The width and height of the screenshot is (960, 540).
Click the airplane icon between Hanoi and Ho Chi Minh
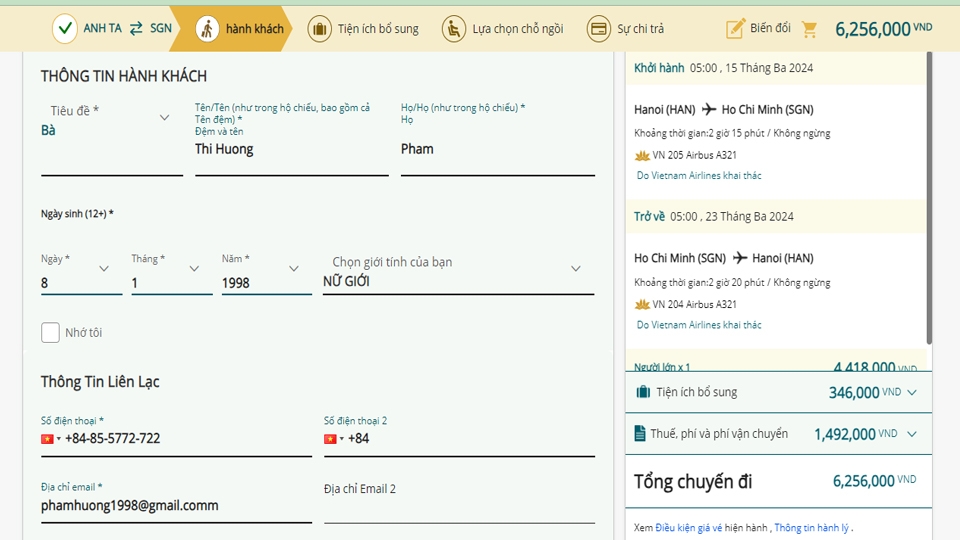(709, 110)
